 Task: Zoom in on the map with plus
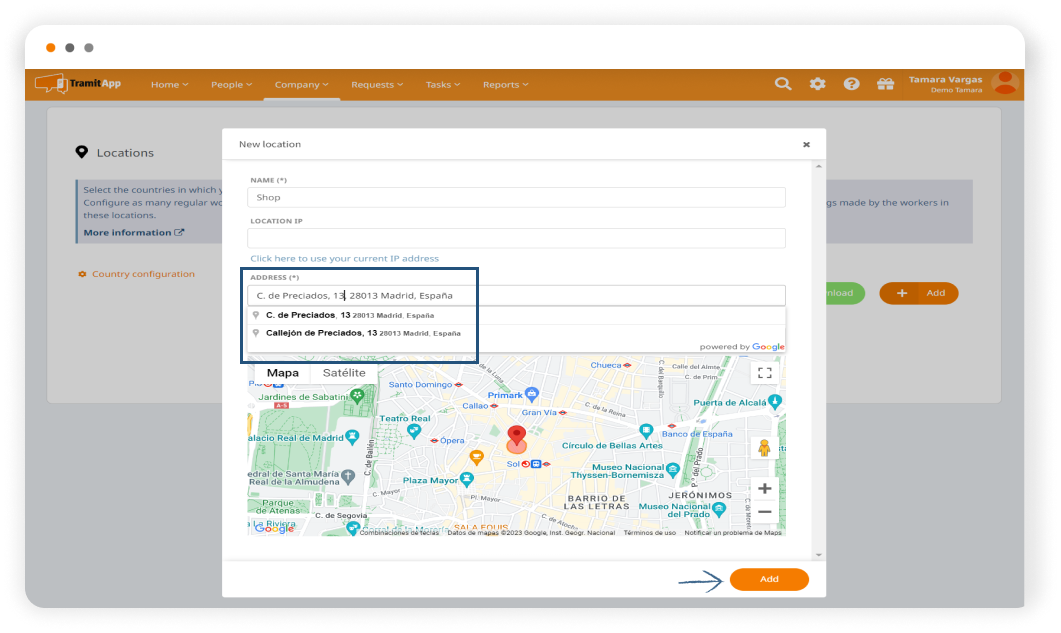click(x=765, y=489)
